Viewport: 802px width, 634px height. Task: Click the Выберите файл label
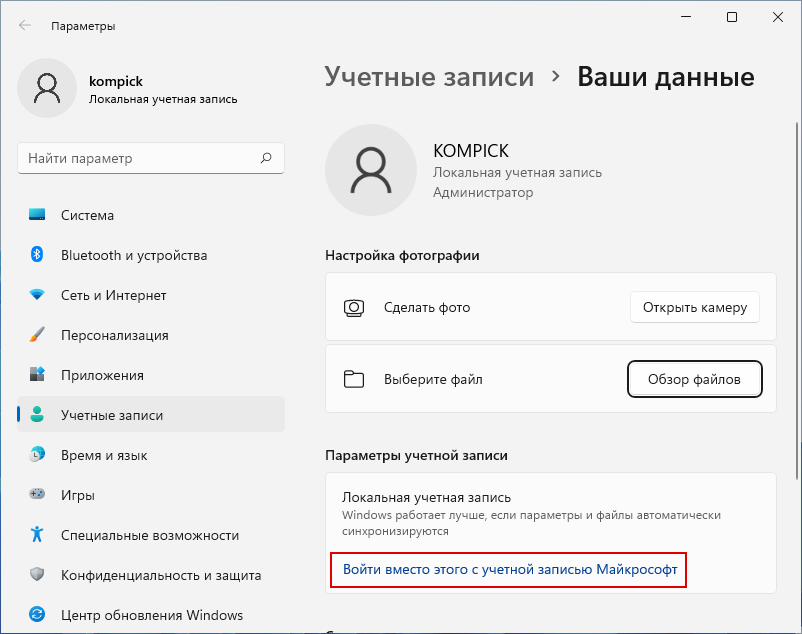[x=433, y=379]
